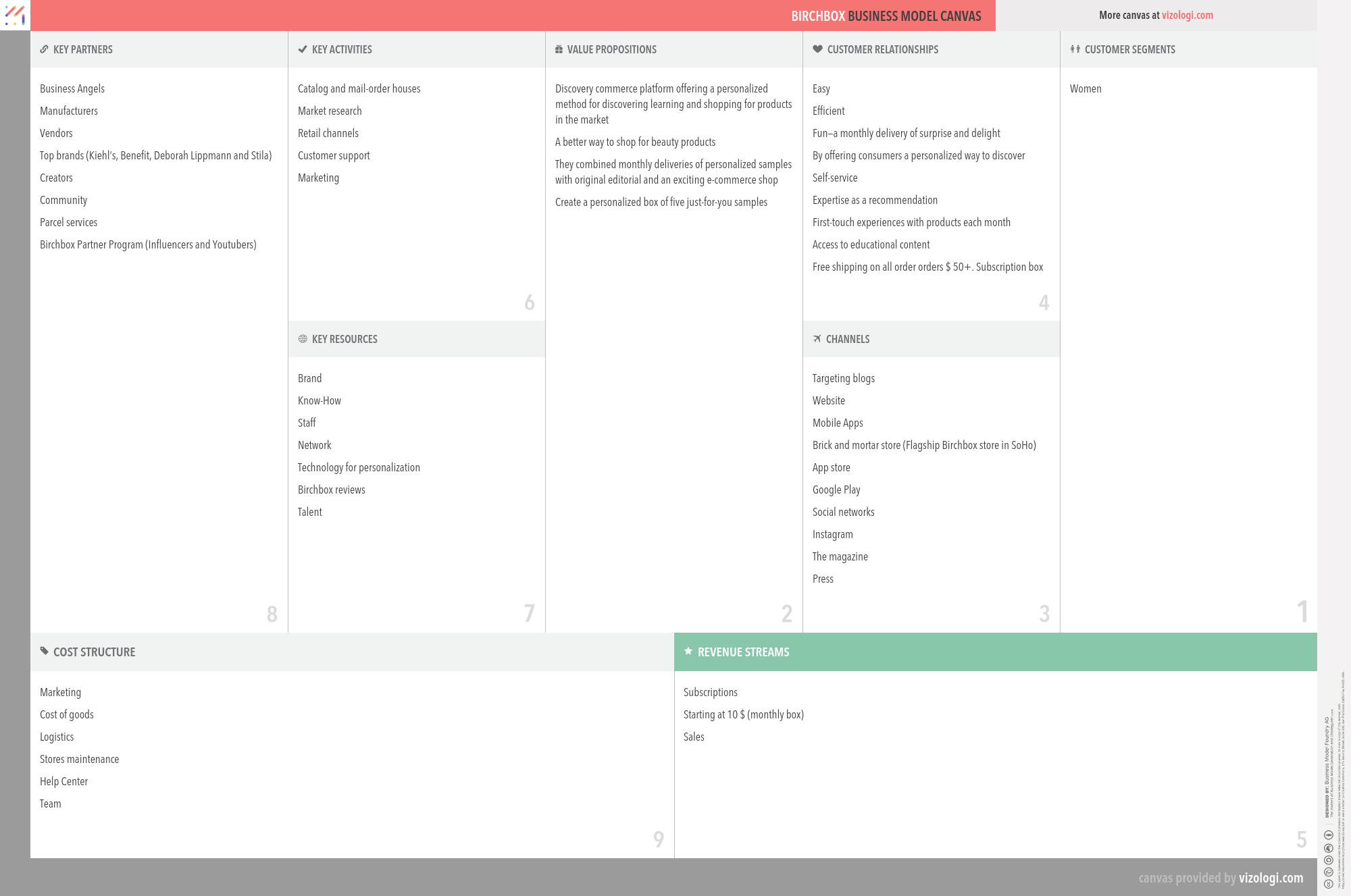The width and height of the screenshot is (1351, 896).
Task: Select 'Birchbox Partner Program' entry
Action: click(x=148, y=244)
